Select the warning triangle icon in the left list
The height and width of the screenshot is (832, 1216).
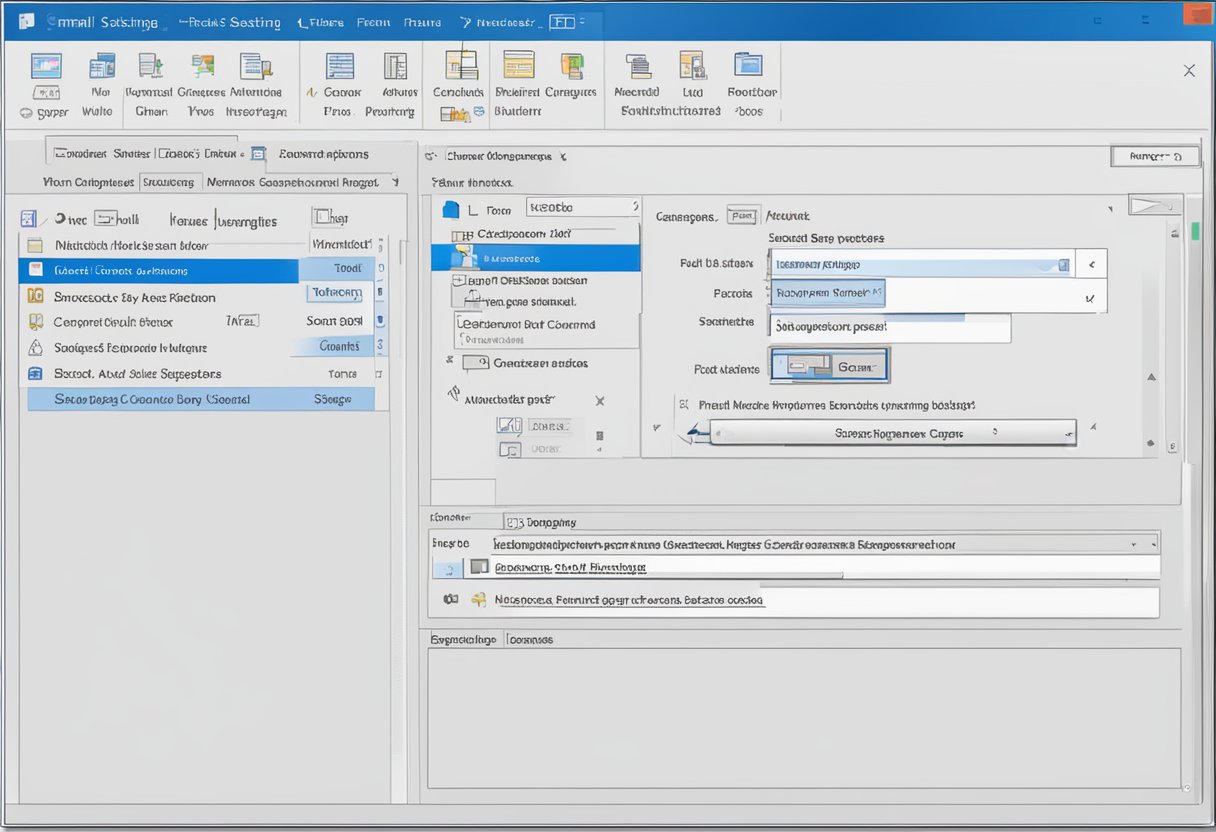point(33,348)
